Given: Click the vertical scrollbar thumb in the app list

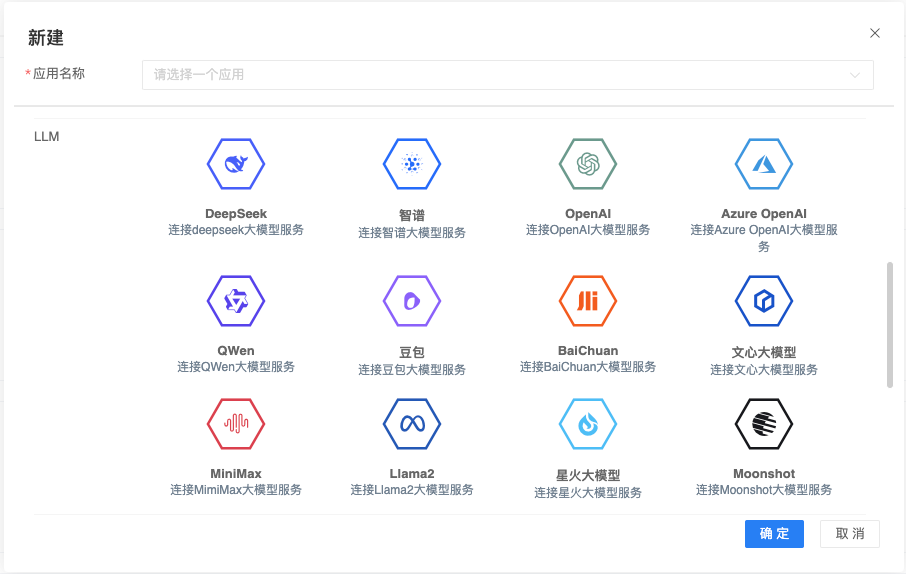Looking at the screenshot, I should pos(890,325).
